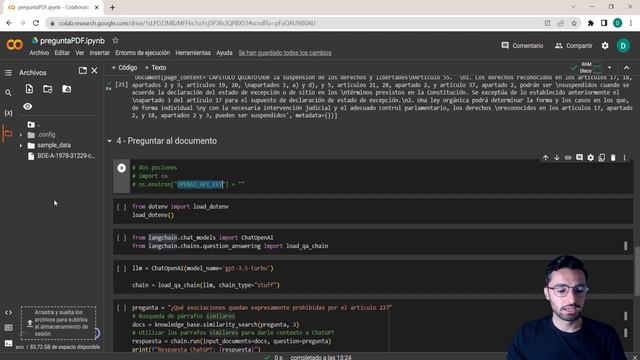Open the Editar menu

[x=62, y=53]
